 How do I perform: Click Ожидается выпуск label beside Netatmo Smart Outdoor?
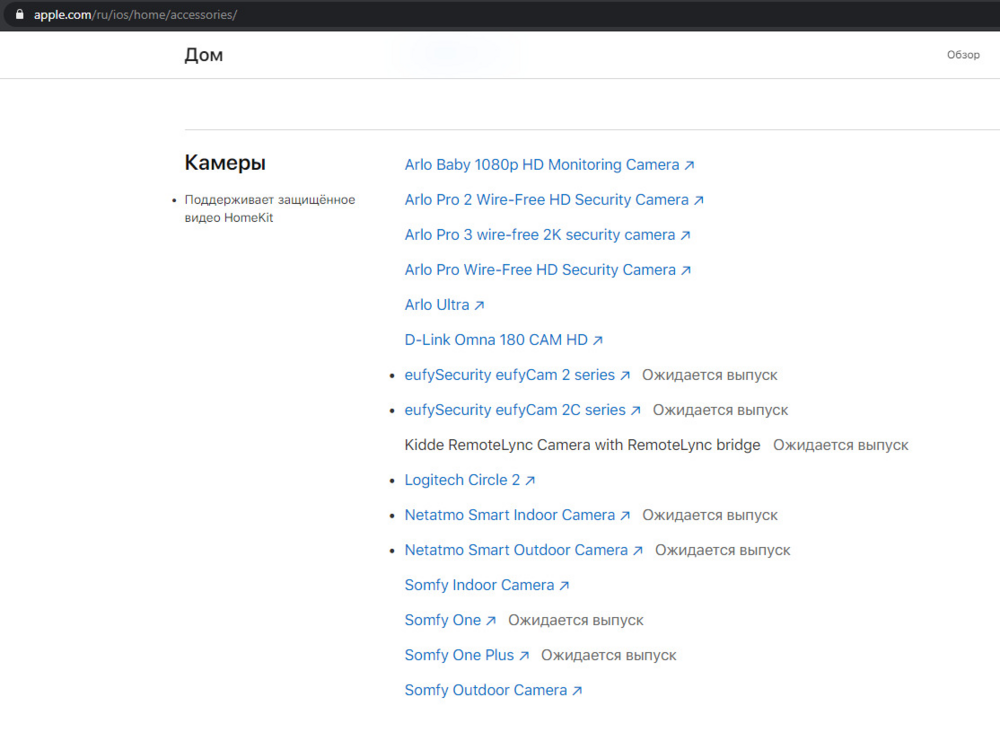coord(723,550)
